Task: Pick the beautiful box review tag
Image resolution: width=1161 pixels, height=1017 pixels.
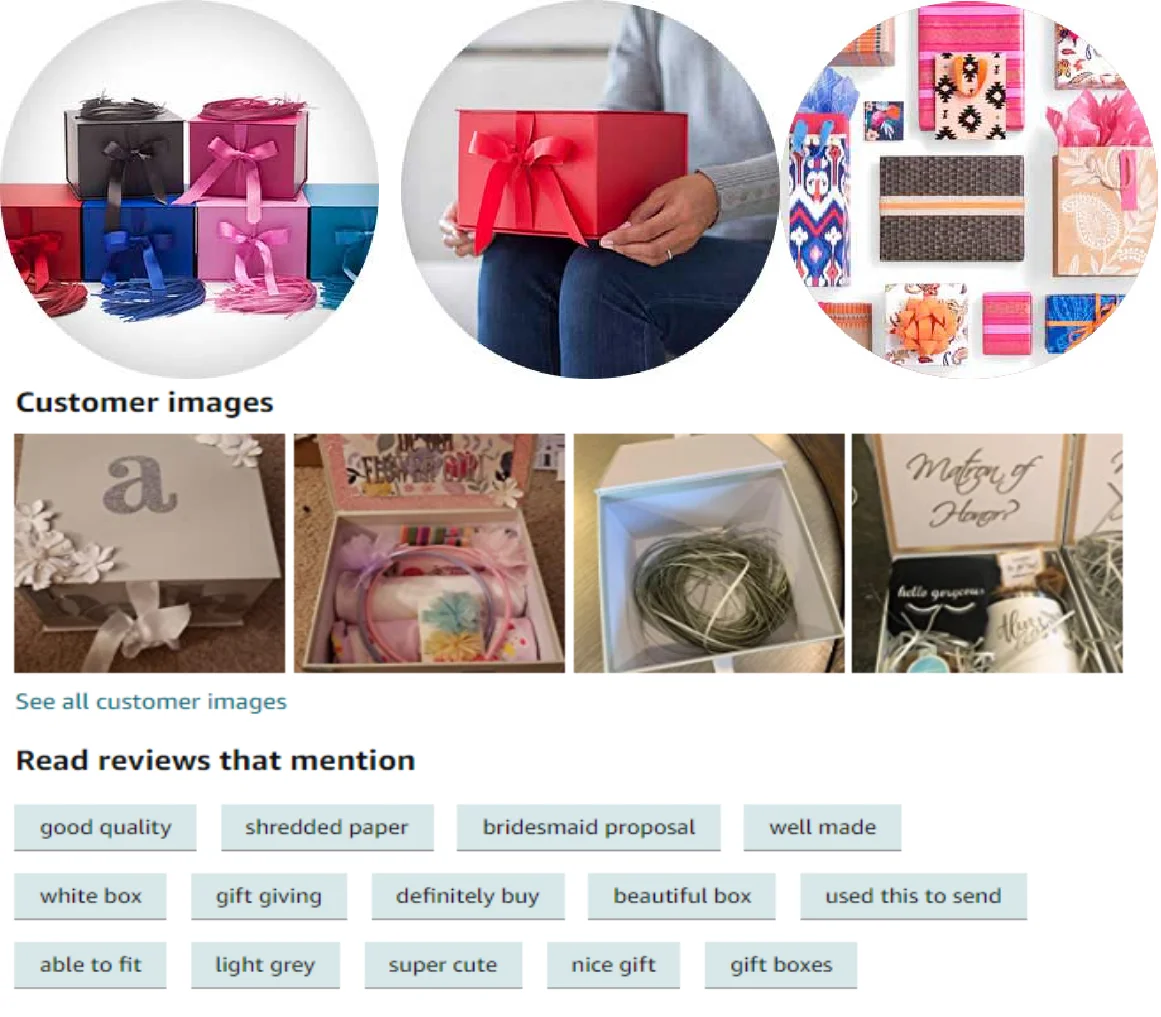Action: click(x=682, y=896)
